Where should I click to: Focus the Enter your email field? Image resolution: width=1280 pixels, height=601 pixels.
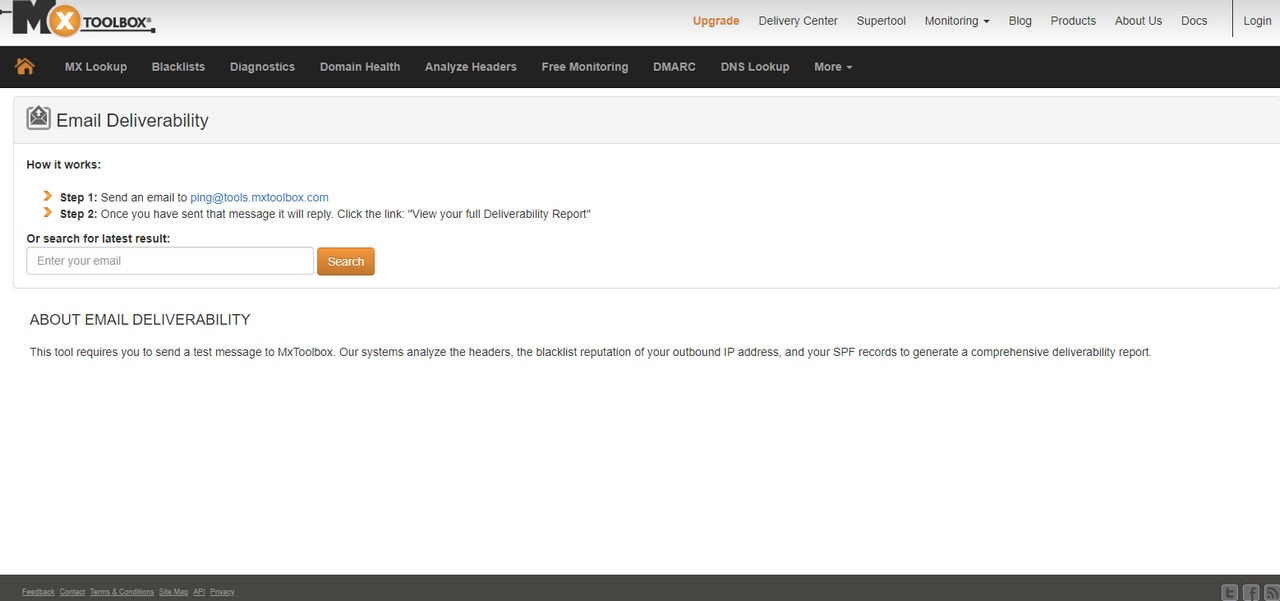[170, 261]
